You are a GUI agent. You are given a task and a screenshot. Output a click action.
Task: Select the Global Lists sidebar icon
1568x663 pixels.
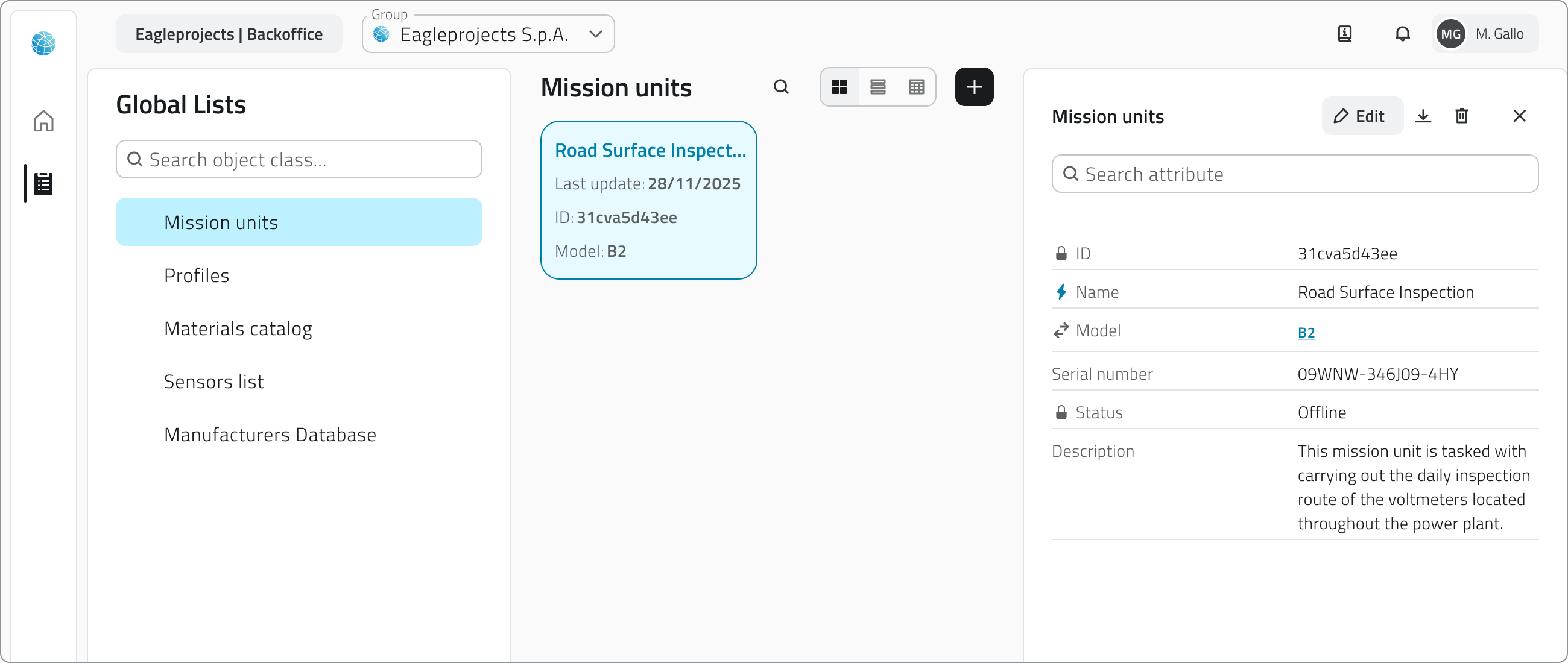(x=43, y=183)
